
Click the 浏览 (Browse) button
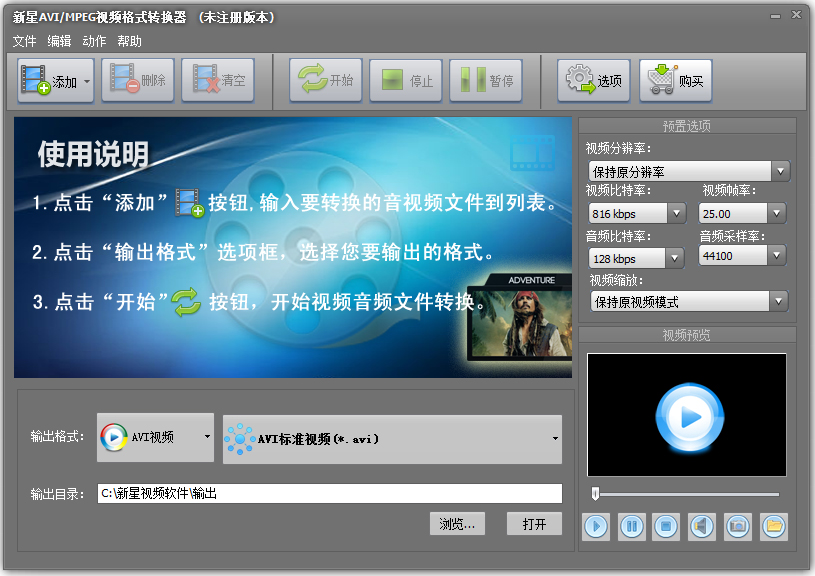[457, 523]
